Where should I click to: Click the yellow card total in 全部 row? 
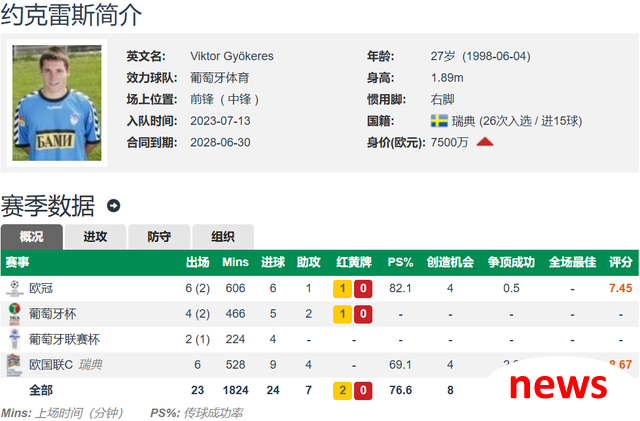(342, 390)
